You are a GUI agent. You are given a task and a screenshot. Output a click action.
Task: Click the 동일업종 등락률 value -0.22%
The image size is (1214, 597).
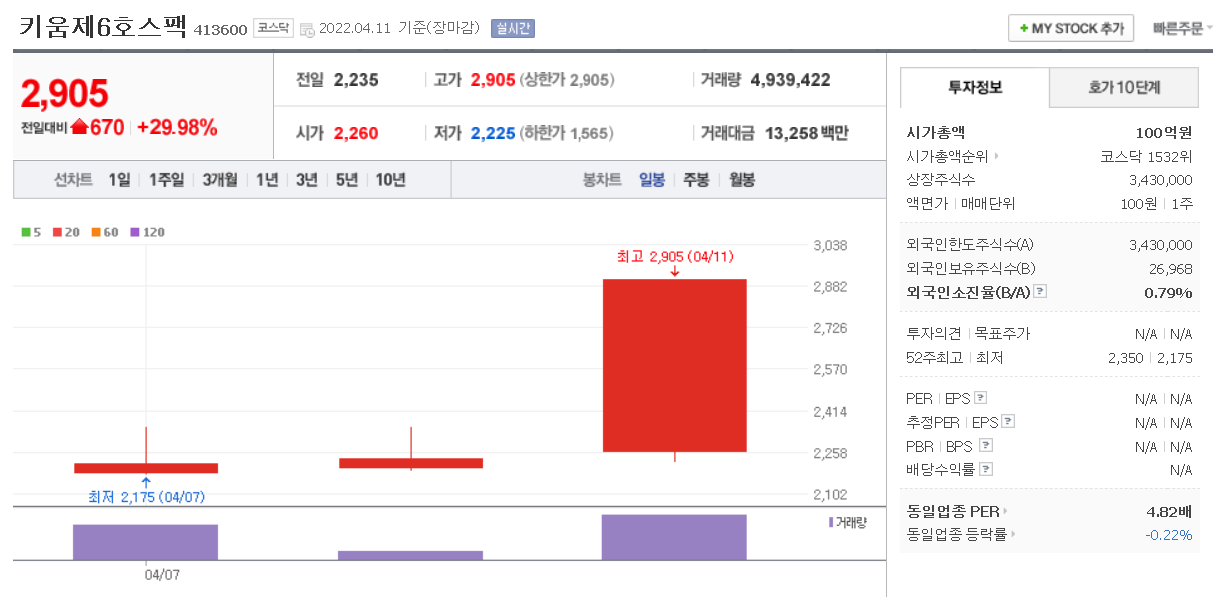pyautogui.click(x=1169, y=535)
